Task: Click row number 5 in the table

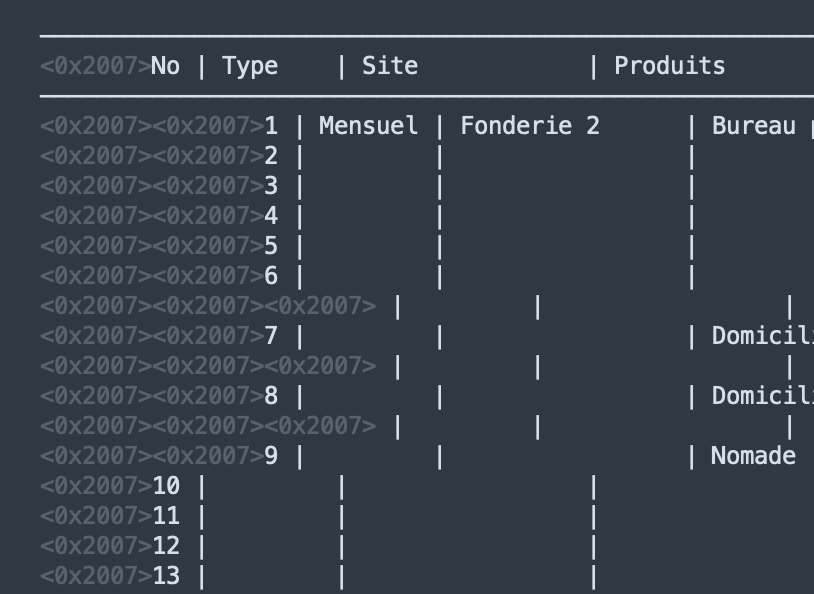Action: [271, 246]
